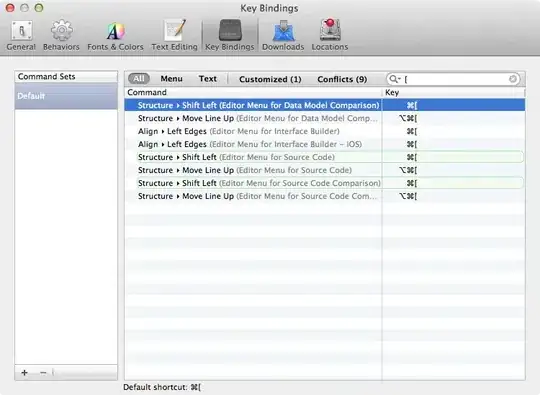Toggle the All filter pill
This screenshot has width=540, height=395.
(139, 79)
